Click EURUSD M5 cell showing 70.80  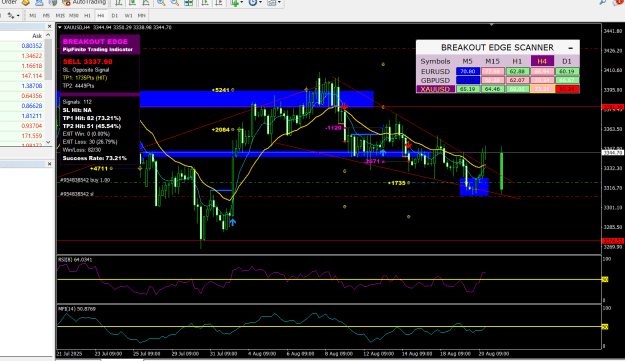[468, 72]
